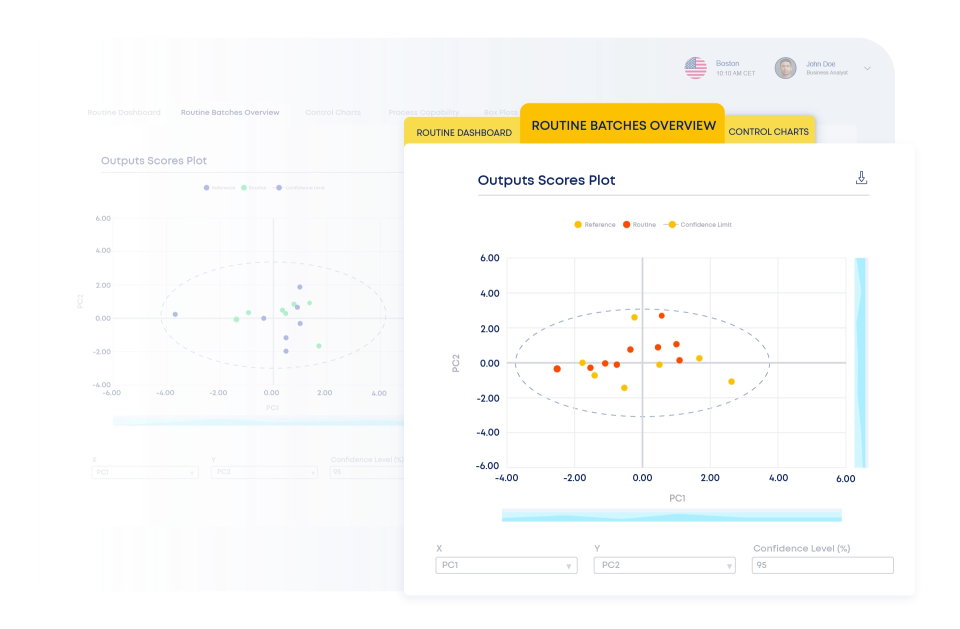
Task: Click the Boston flag icon
Action: (x=696, y=67)
